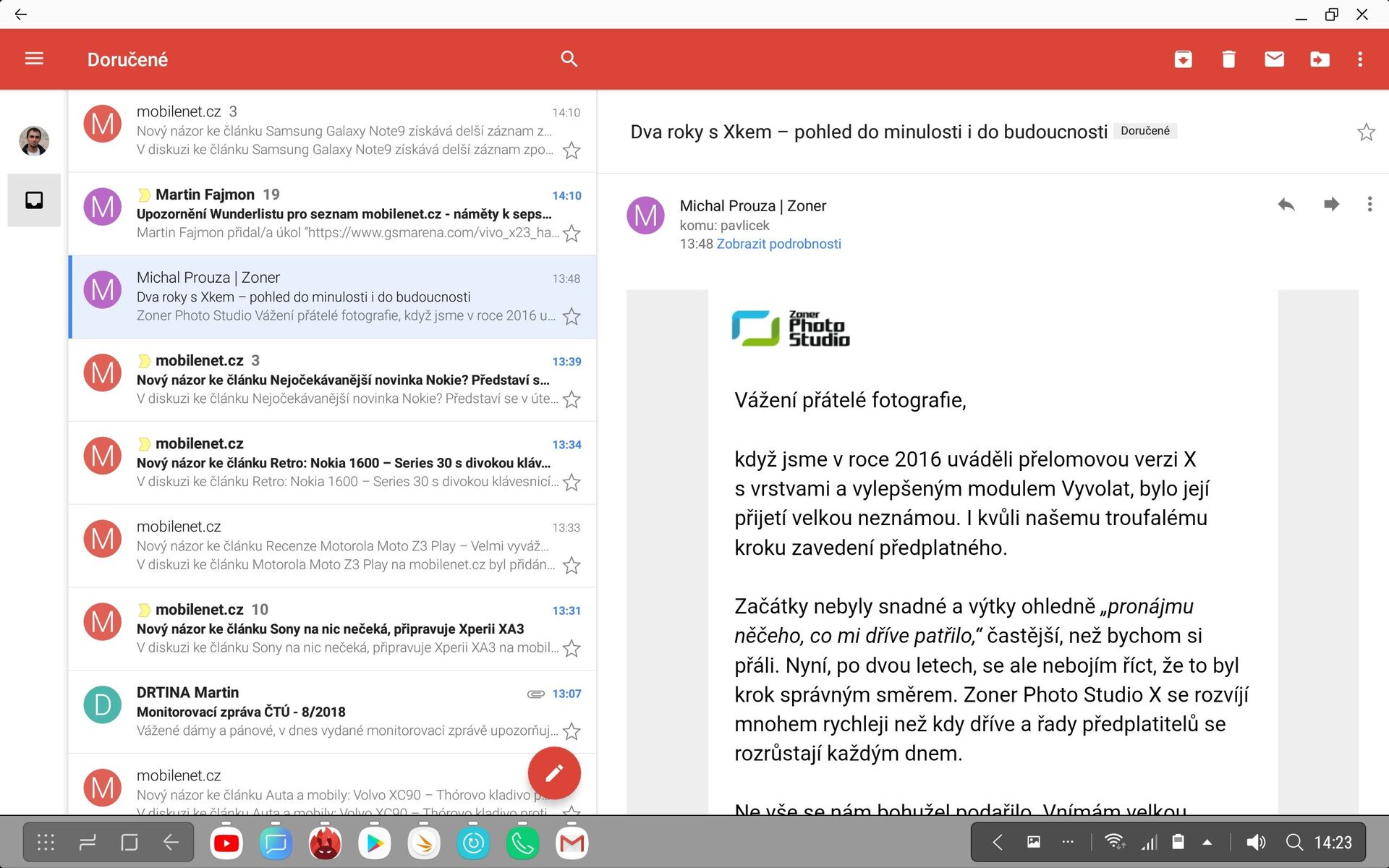Viewport: 1389px width, 868px height.
Task: Open the header overflow menu (three dots)
Action: (1360, 59)
